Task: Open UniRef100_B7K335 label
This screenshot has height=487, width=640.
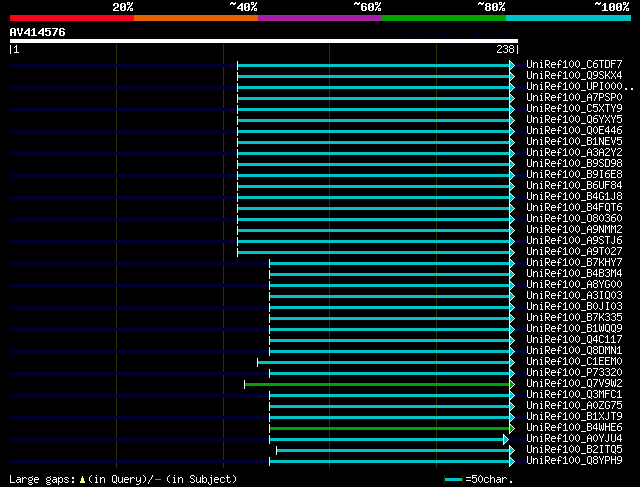Action: coord(574,318)
